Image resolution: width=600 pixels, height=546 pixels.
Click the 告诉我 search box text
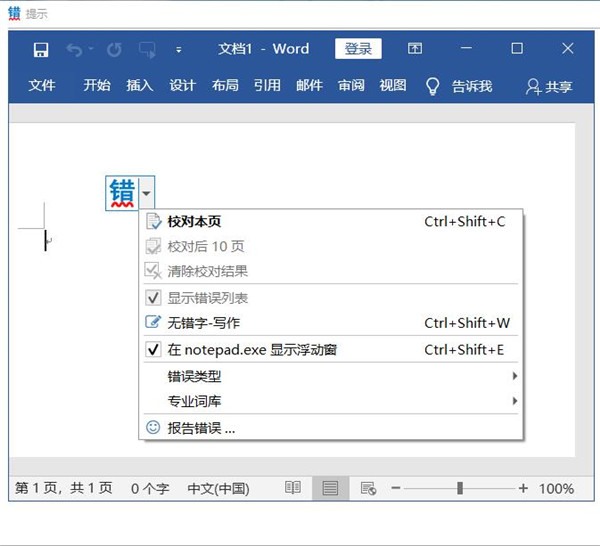[472, 86]
